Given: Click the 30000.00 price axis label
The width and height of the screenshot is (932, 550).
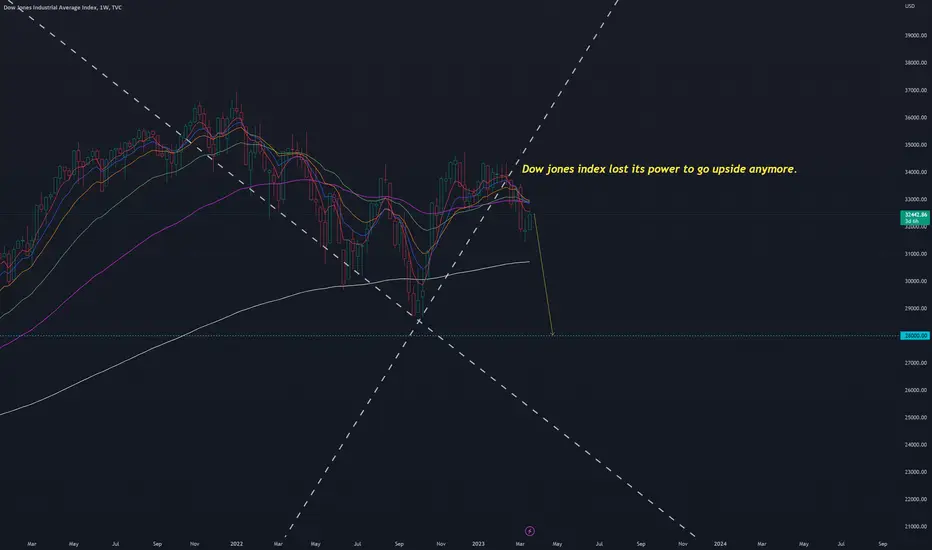Looking at the screenshot, I should click(916, 281).
